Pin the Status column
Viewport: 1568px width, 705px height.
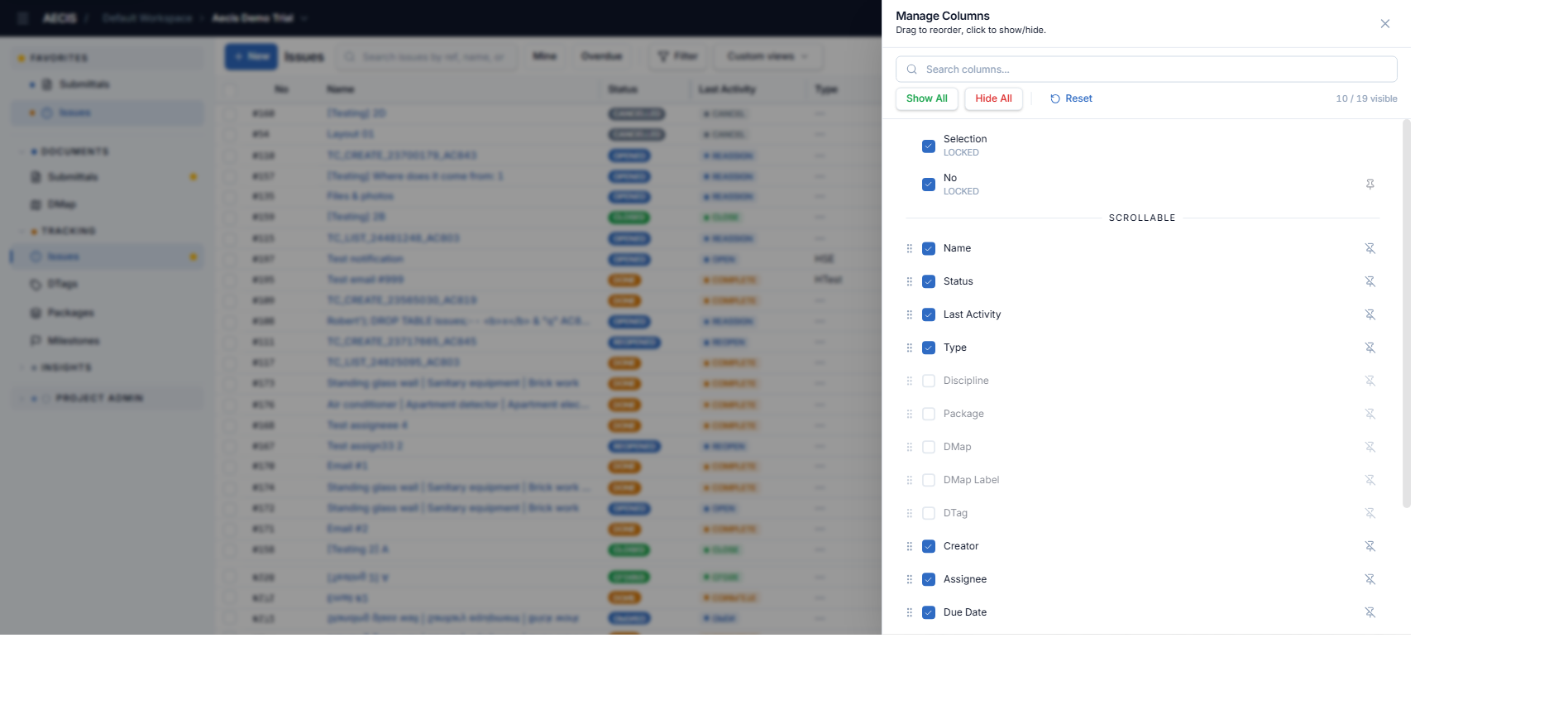1370,281
